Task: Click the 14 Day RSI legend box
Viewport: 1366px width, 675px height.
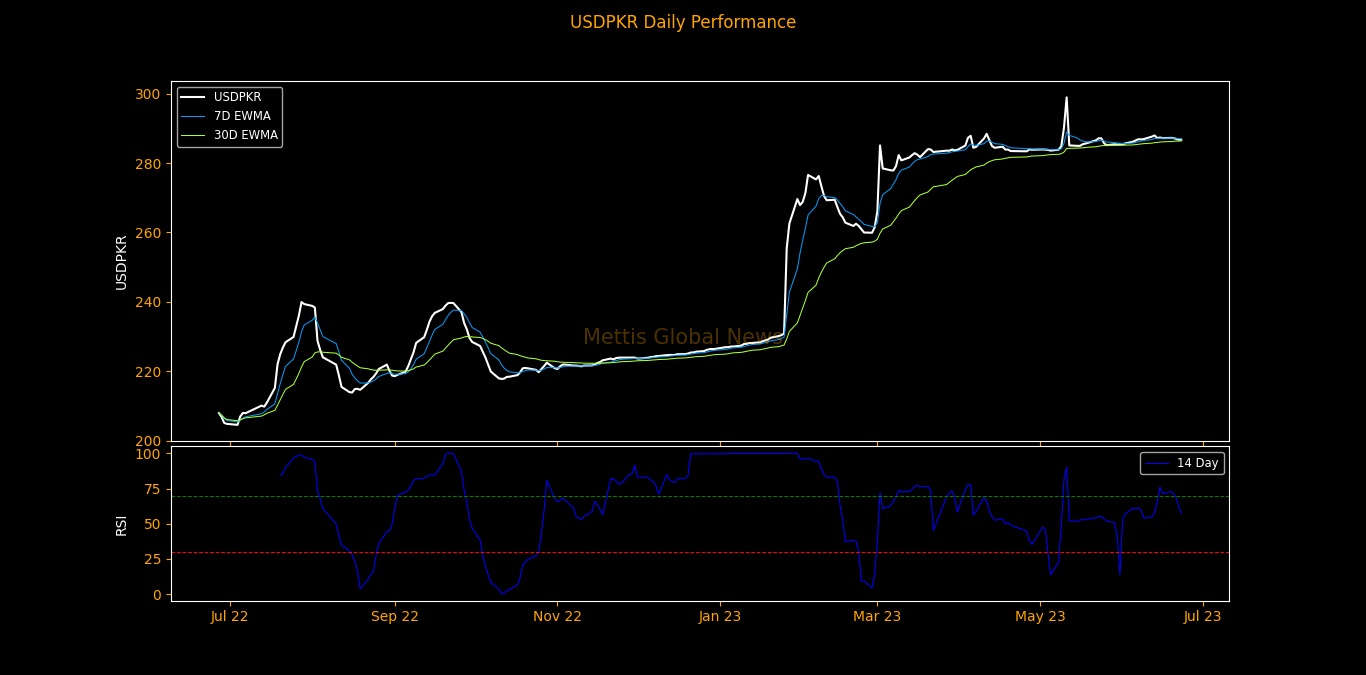Action: pyautogui.click(x=1182, y=463)
